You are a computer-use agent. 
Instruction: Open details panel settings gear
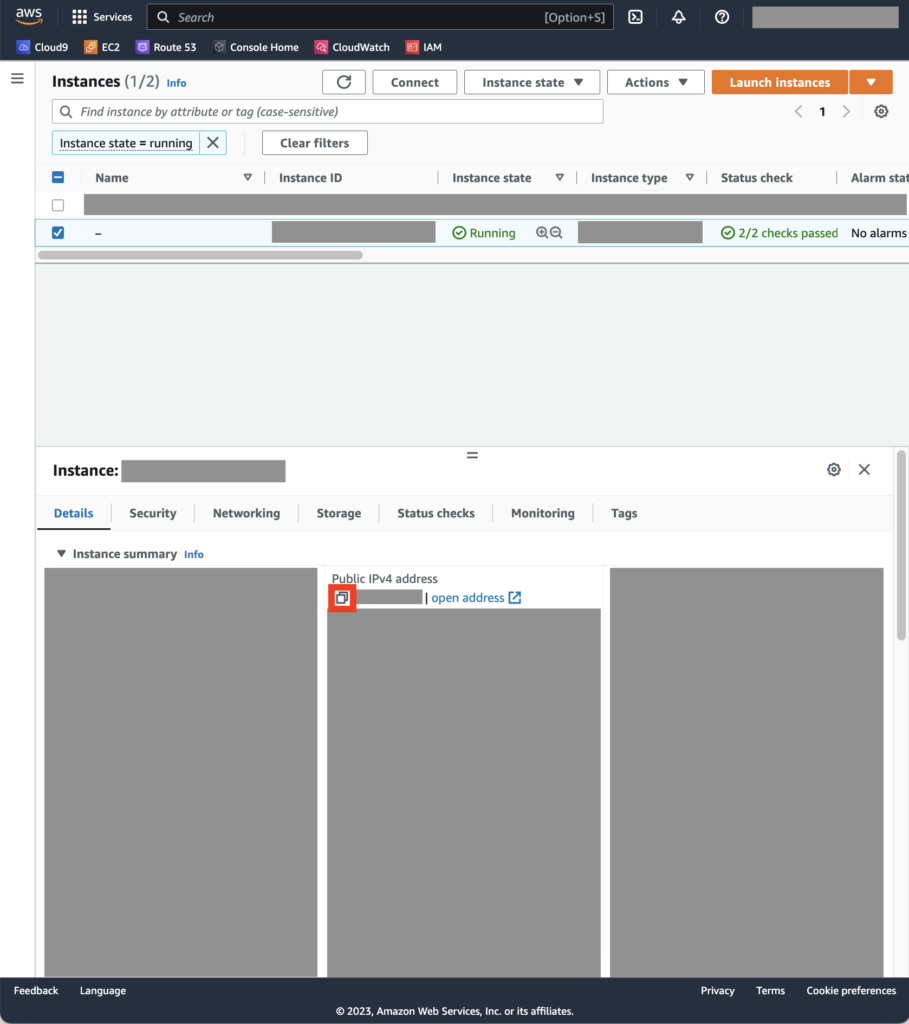tap(834, 470)
